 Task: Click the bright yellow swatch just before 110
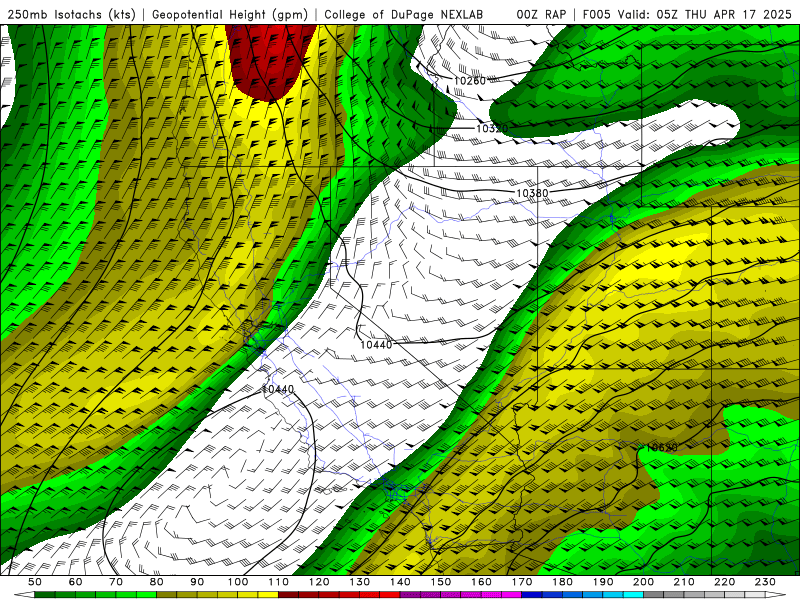(x=268, y=595)
